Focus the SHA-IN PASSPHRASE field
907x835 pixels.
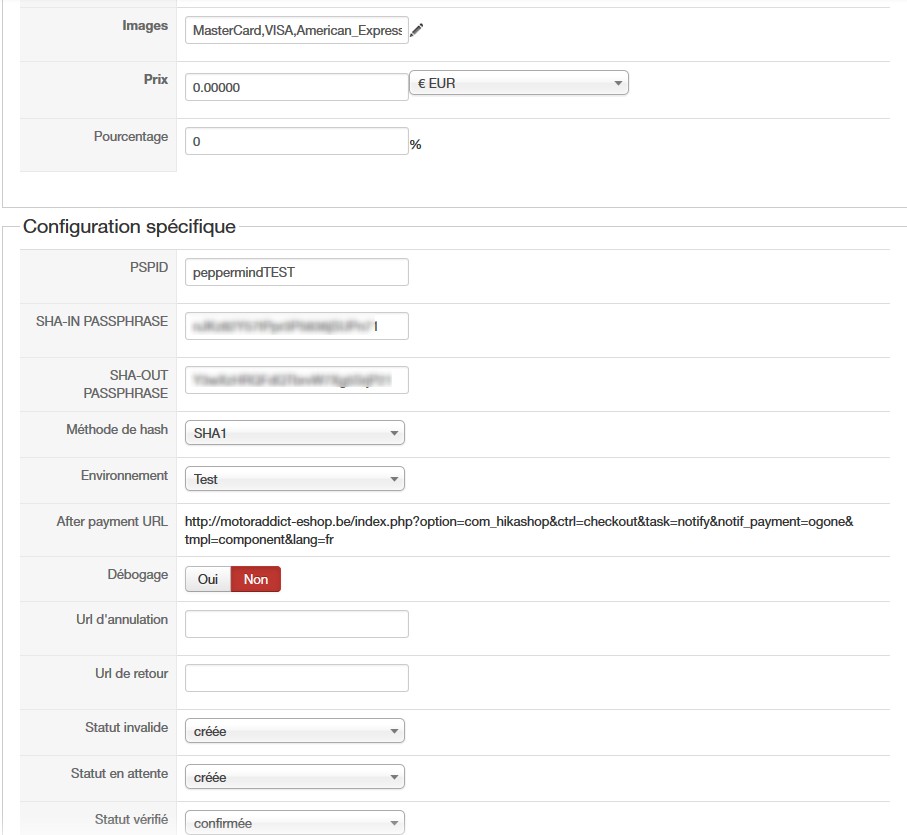(x=297, y=326)
